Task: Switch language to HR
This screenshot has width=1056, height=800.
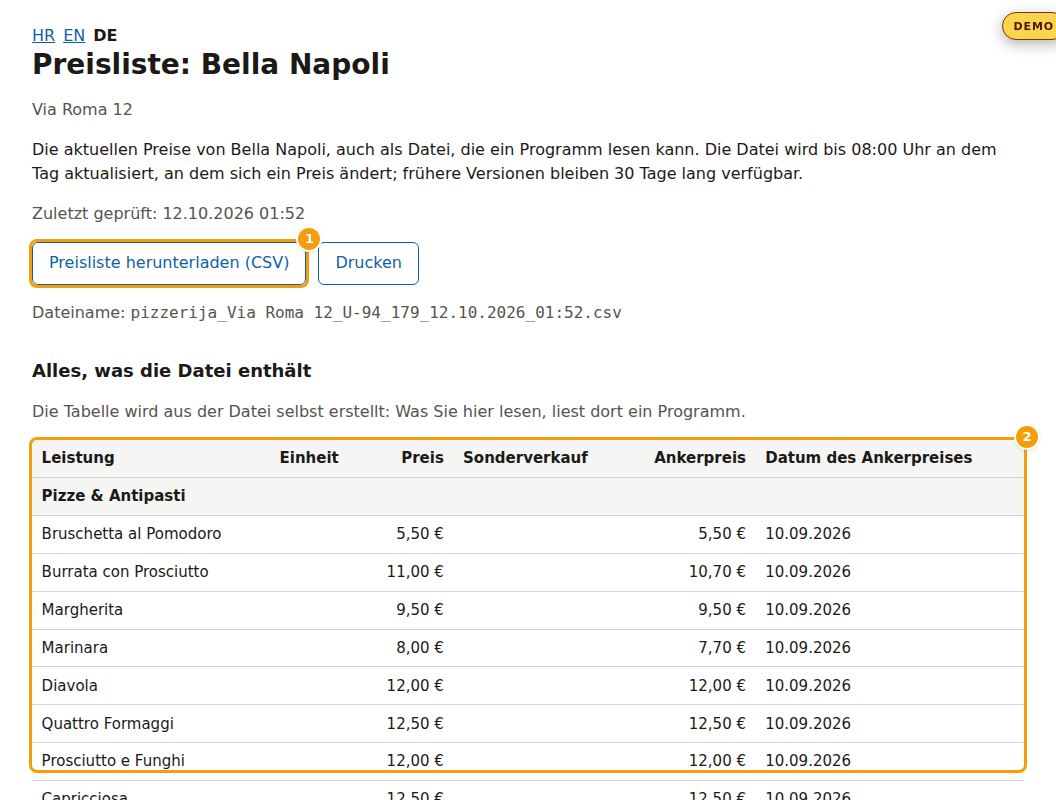Action: point(43,35)
